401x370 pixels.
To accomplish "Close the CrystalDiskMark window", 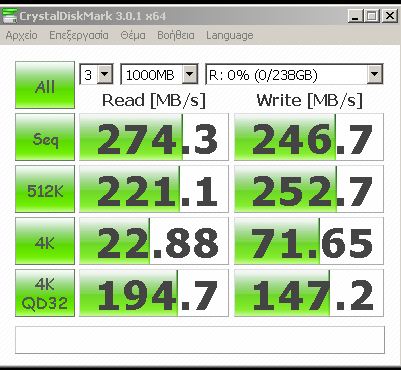I will (x=389, y=16).
